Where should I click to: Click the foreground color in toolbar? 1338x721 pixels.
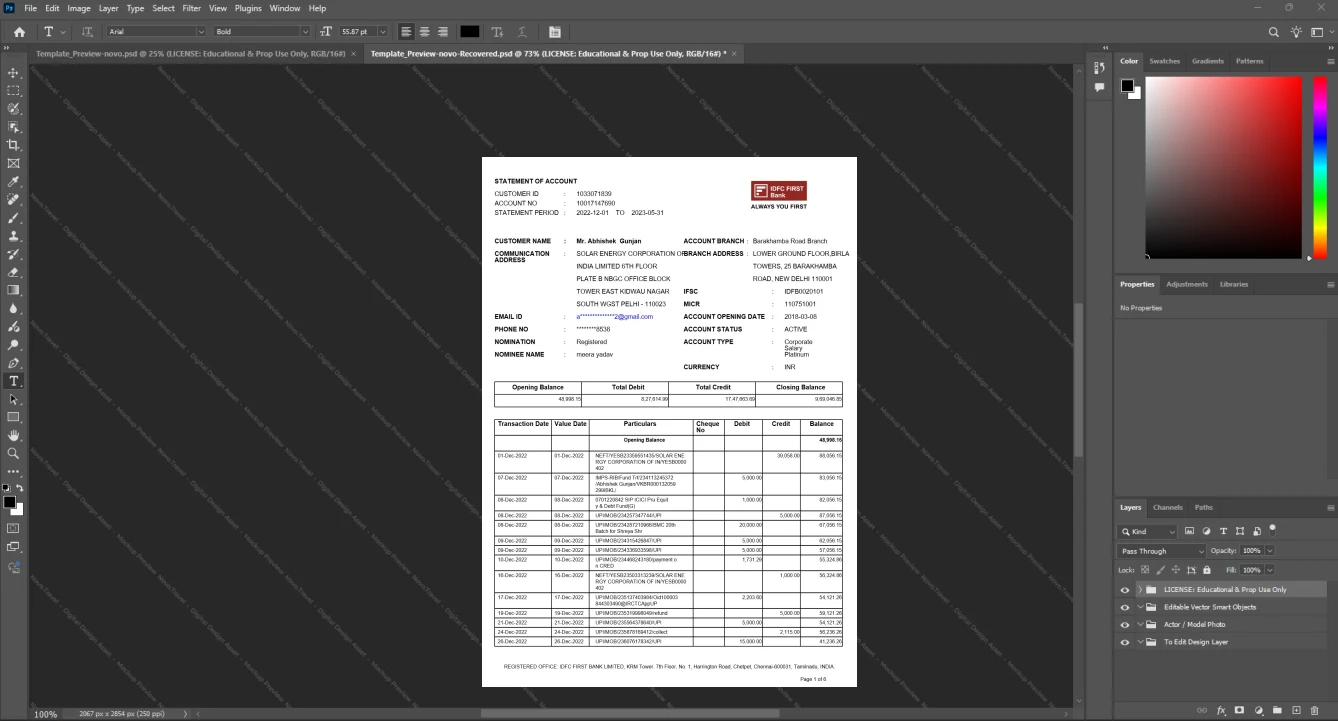coord(9,501)
